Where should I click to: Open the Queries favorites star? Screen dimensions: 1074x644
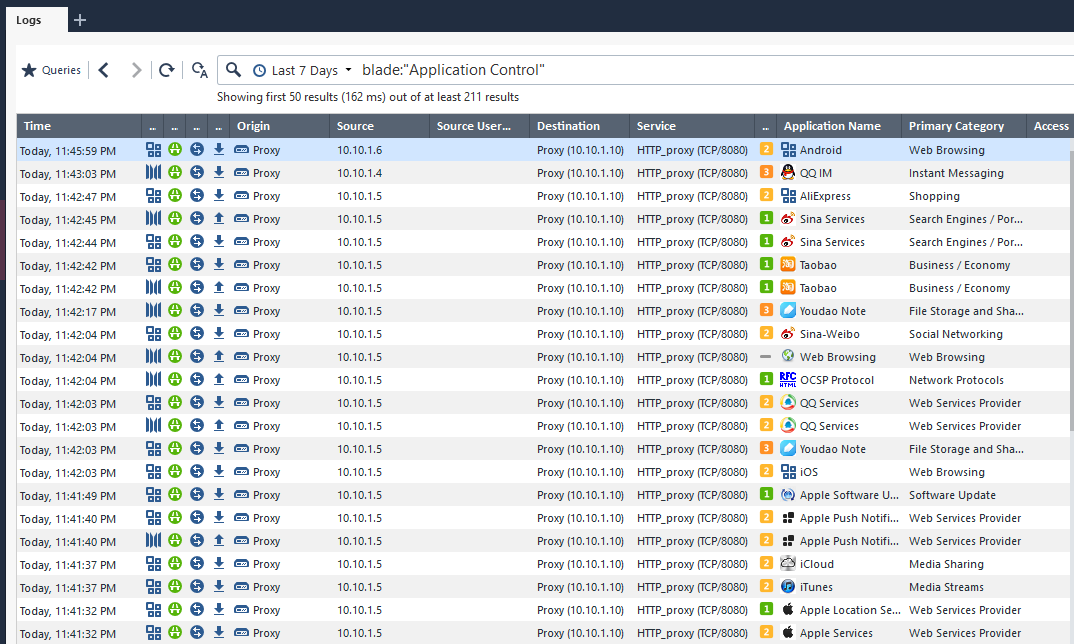click(29, 70)
